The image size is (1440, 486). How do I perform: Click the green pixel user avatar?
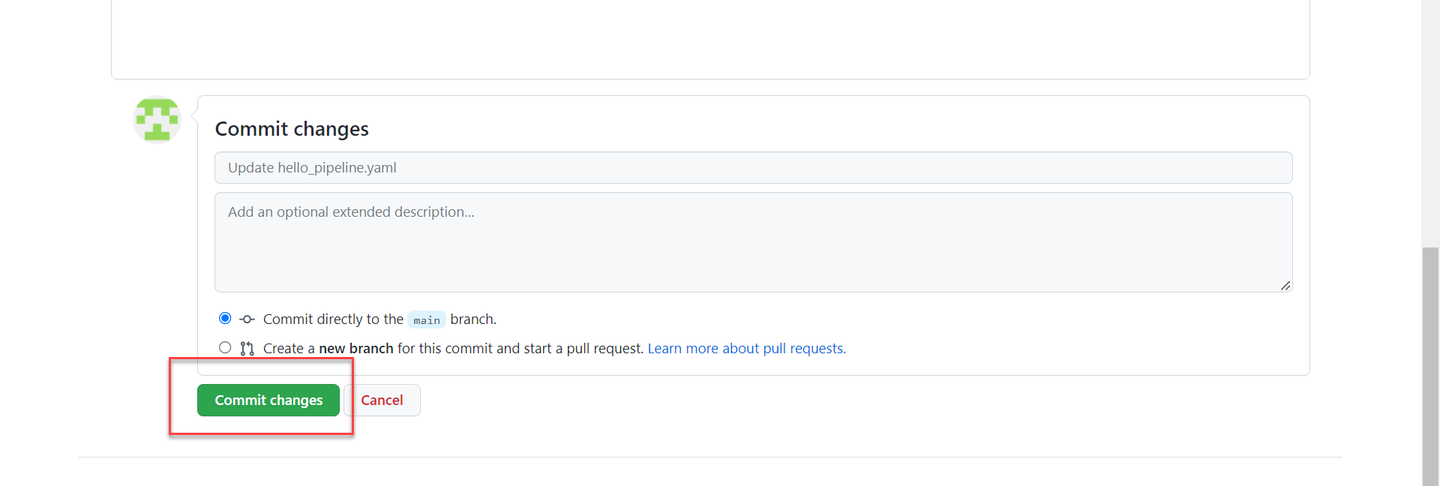coord(157,120)
